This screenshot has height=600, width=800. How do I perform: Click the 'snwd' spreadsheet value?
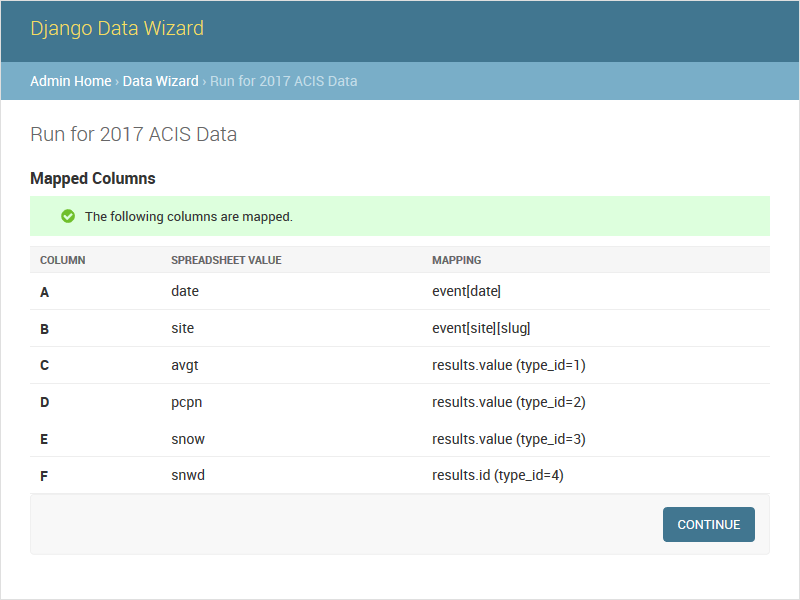click(188, 476)
